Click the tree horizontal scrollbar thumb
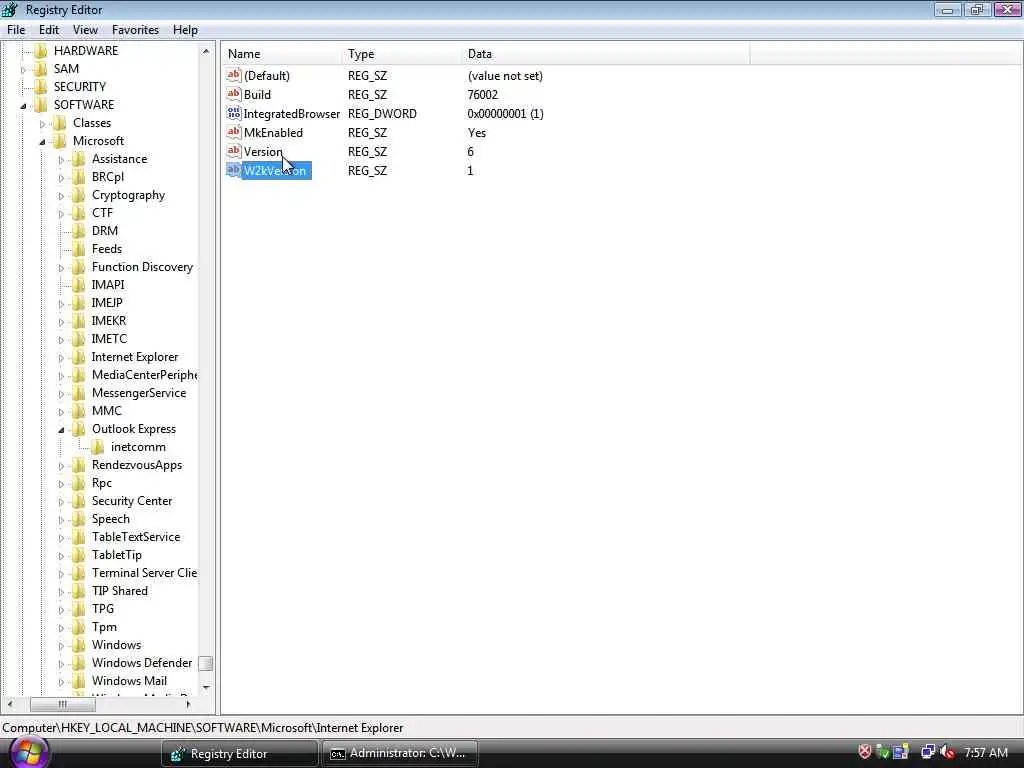This screenshot has width=1024, height=768. (x=63, y=704)
